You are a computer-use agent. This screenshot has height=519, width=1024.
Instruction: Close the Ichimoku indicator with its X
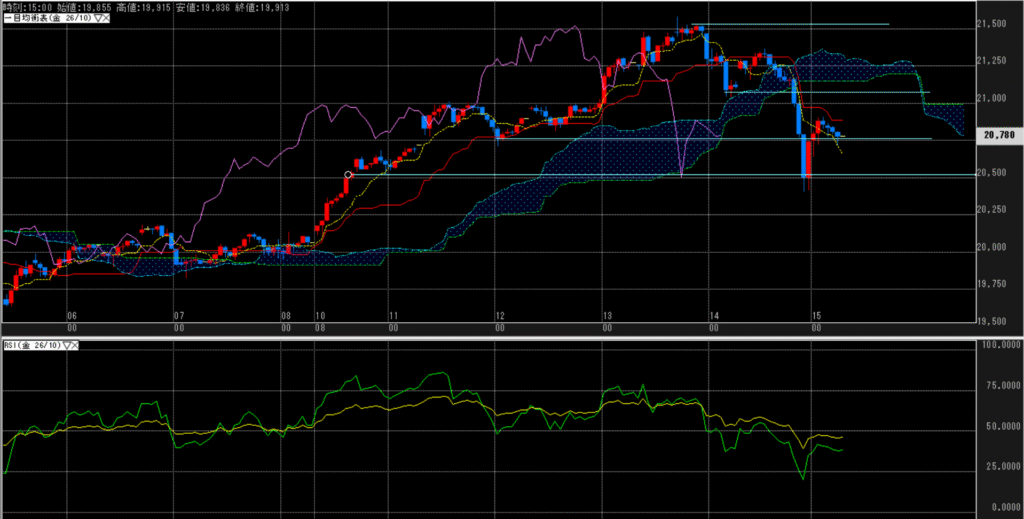[107, 19]
